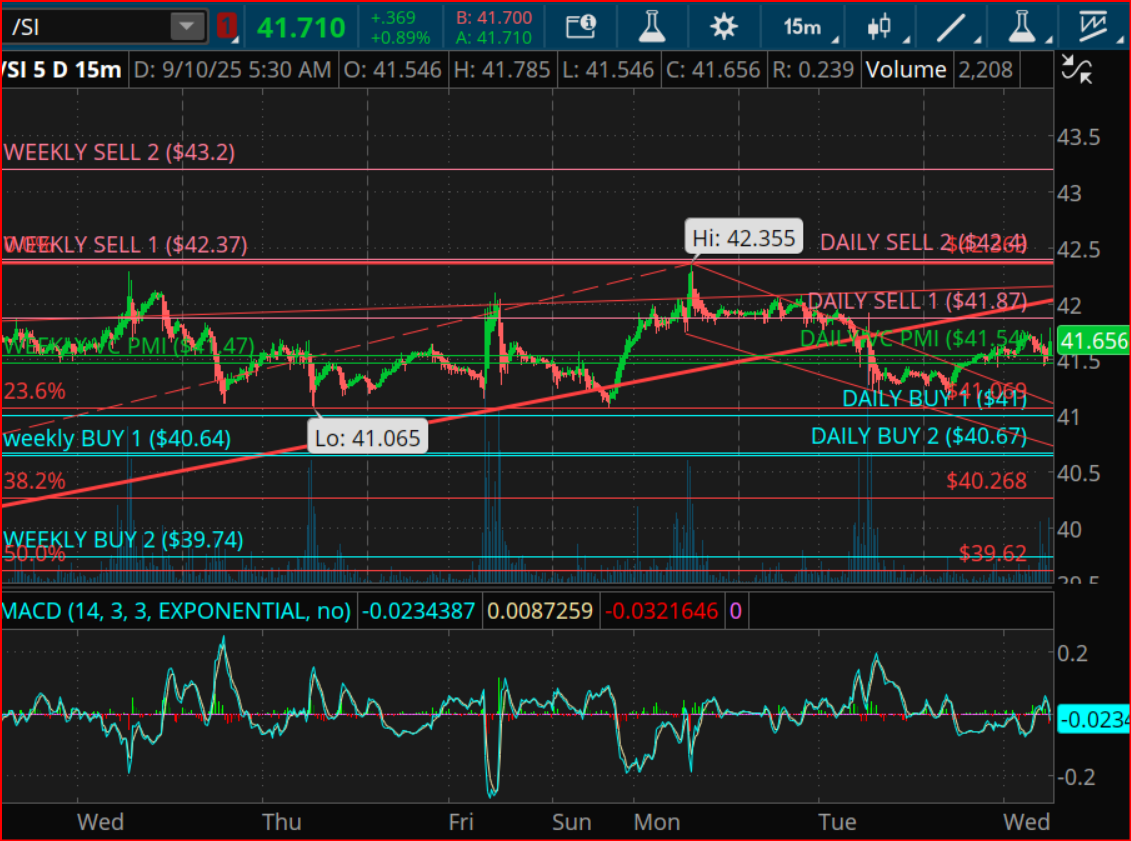Expand the /SI symbol dropdown arrow
1131x841 pixels.
click(x=187, y=27)
